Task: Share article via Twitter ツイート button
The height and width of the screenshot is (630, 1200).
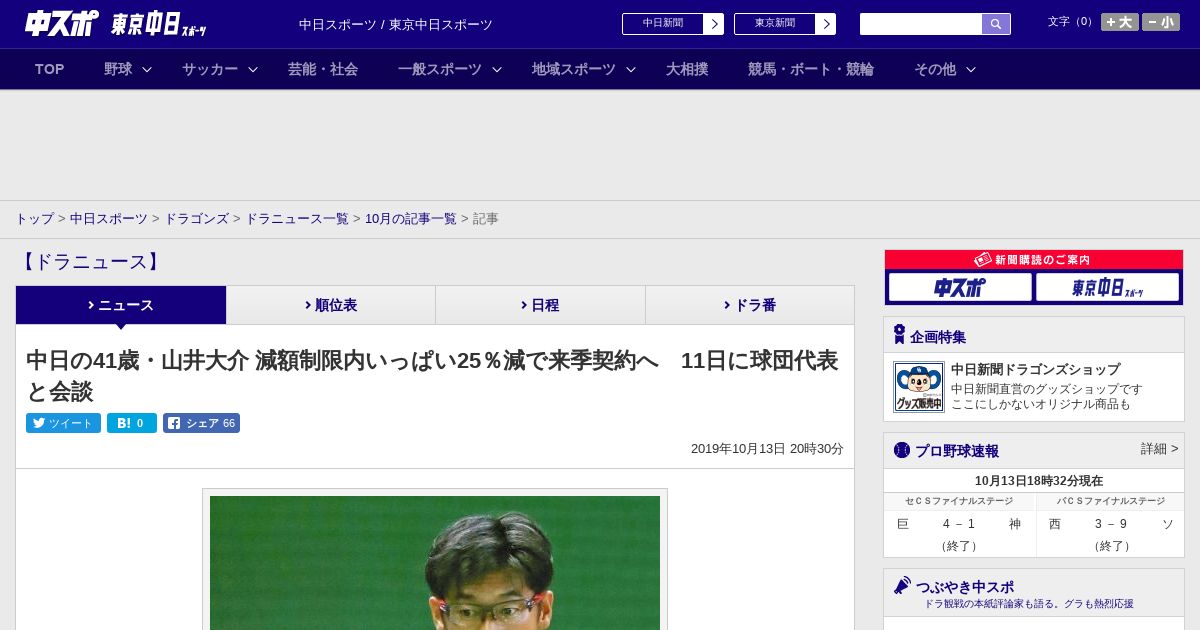Action: click(x=63, y=423)
